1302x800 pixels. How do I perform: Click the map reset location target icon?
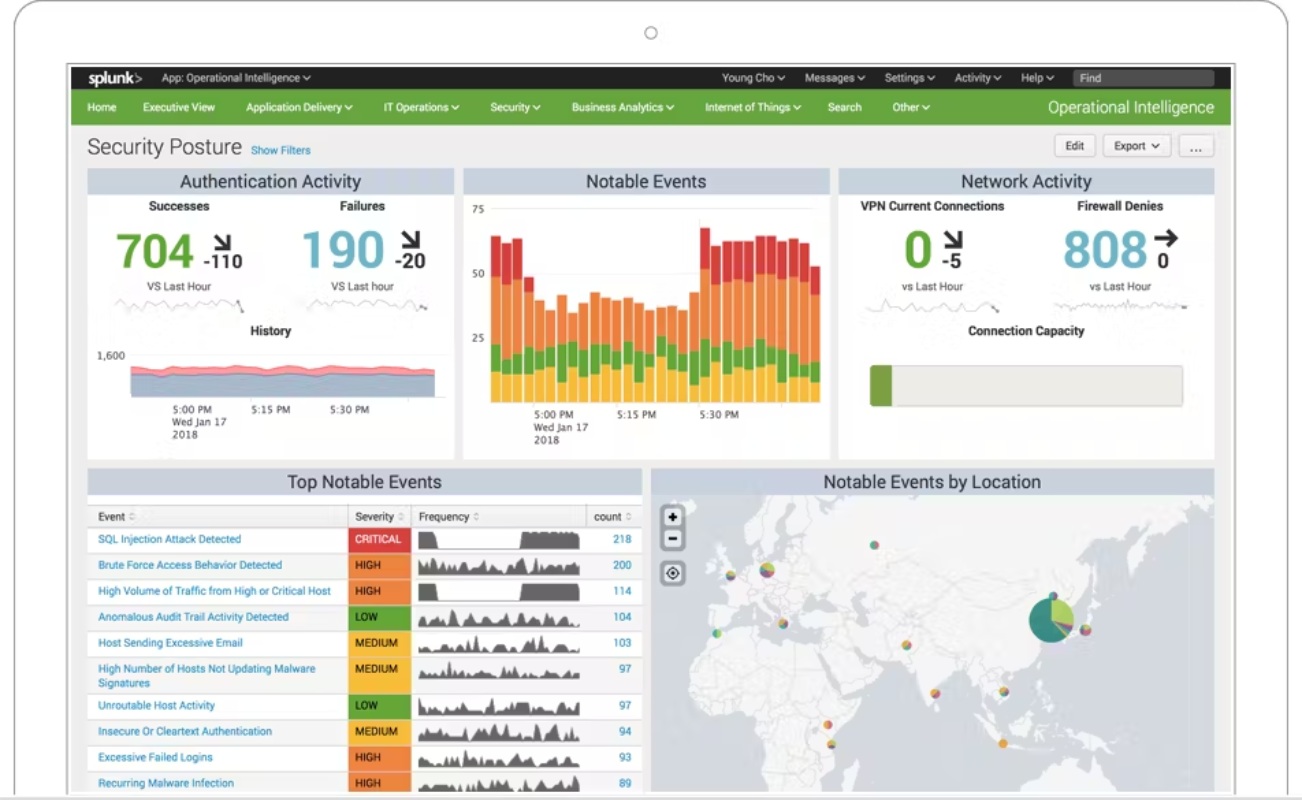tap(673, 573)
